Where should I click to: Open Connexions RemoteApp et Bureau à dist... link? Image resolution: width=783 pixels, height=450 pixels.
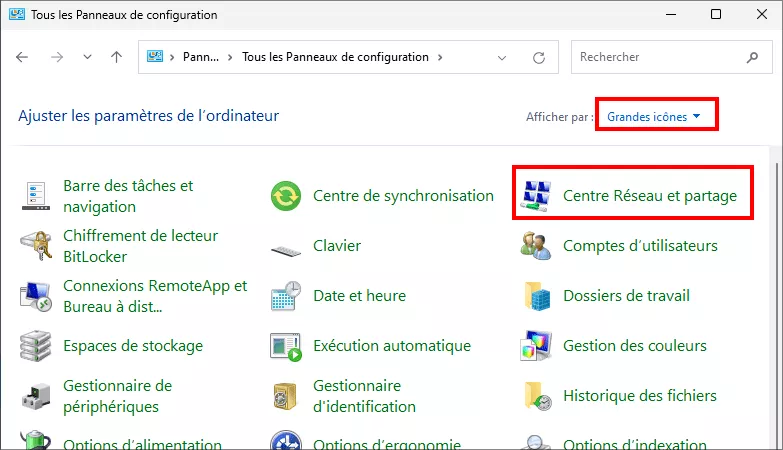click(x=155, y=296)
